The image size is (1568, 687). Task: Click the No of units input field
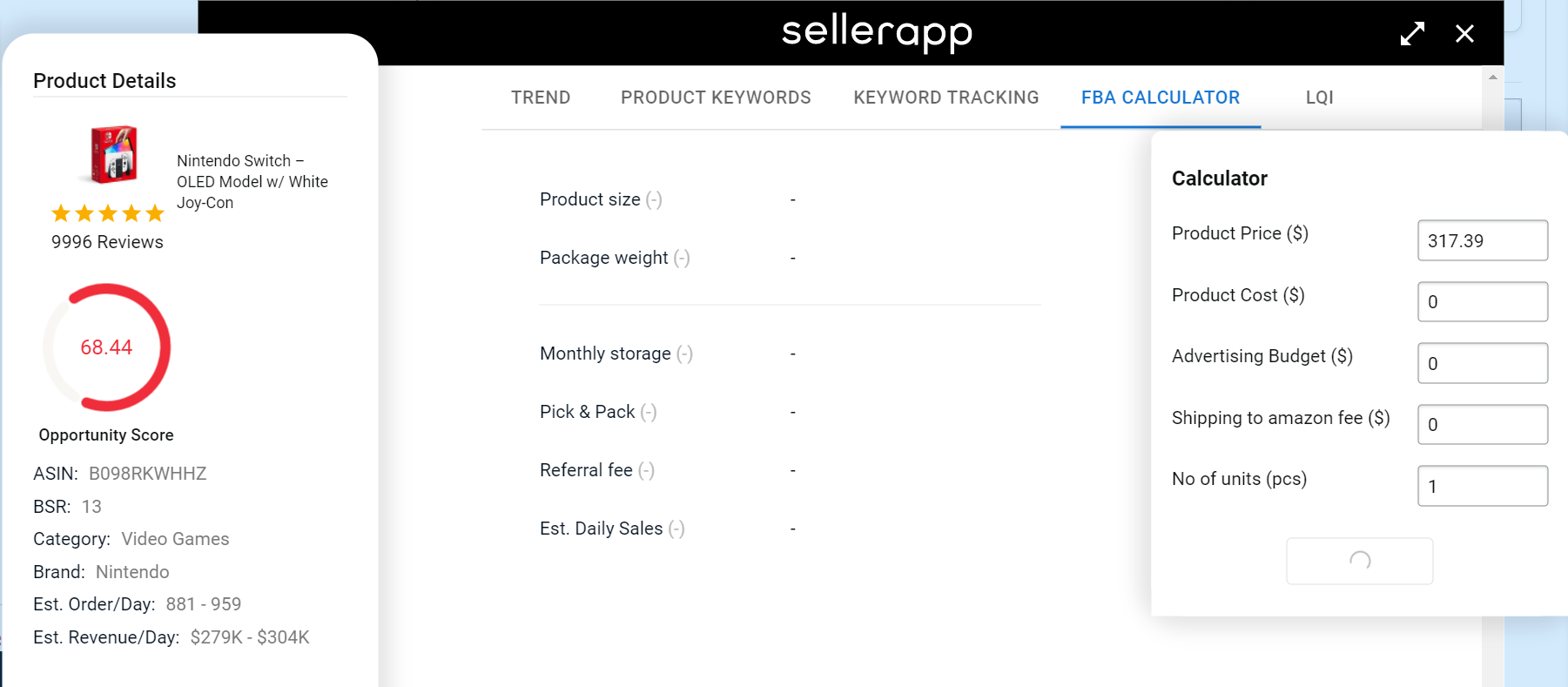pyautogui.click(x=1483, y=486)
